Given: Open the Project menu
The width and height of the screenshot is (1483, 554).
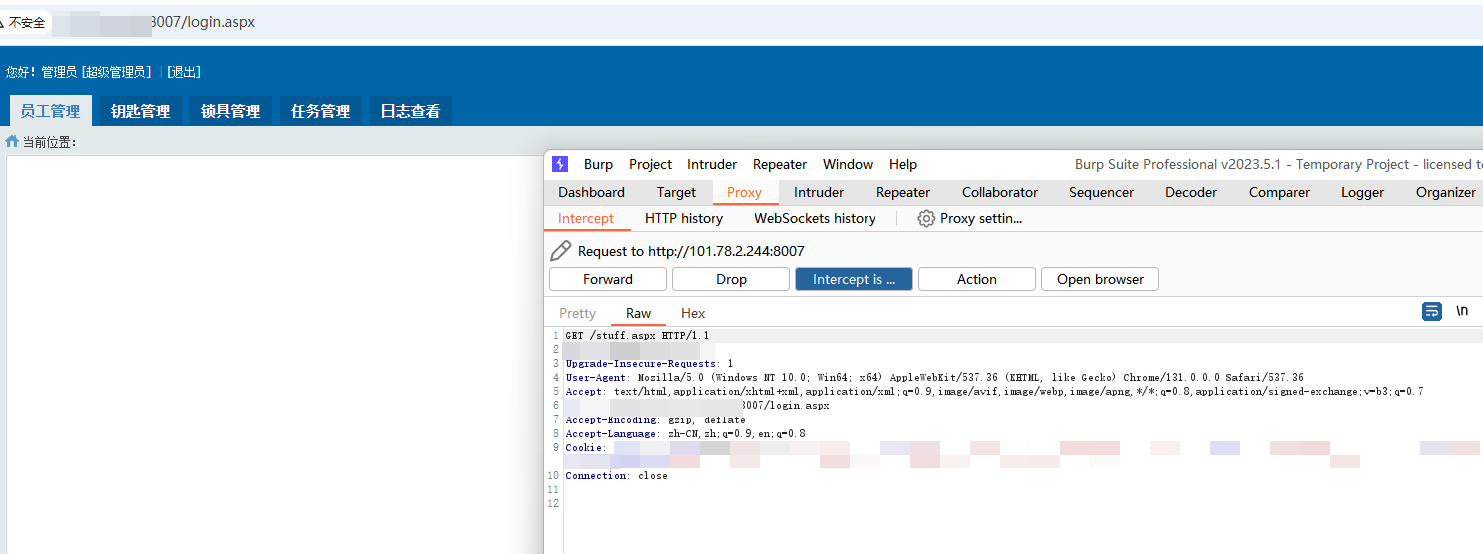Looking at the screenshot, I should coord(650,164).
